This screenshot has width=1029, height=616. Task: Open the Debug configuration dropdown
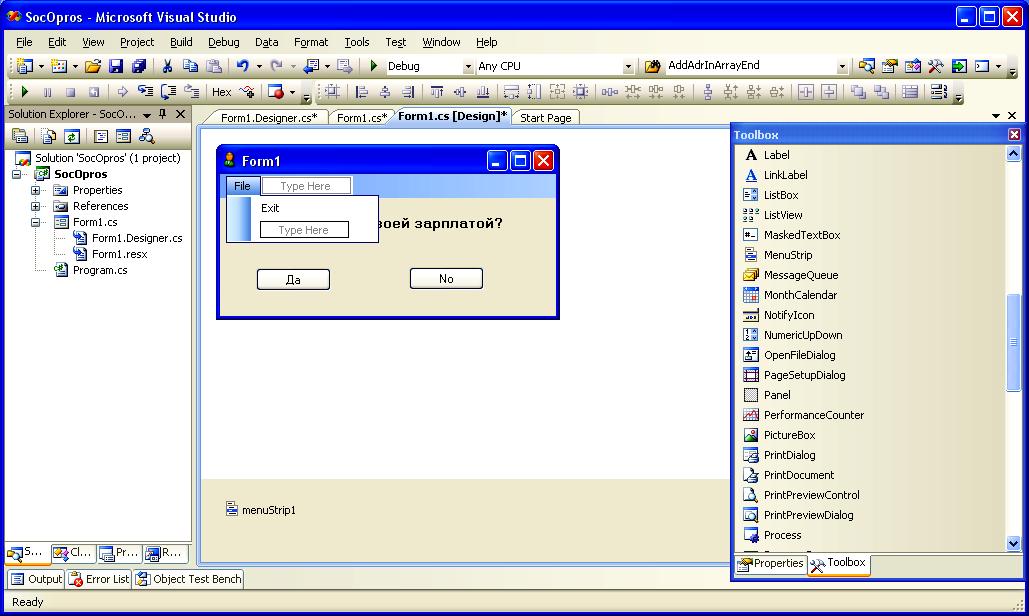[468, 66]
